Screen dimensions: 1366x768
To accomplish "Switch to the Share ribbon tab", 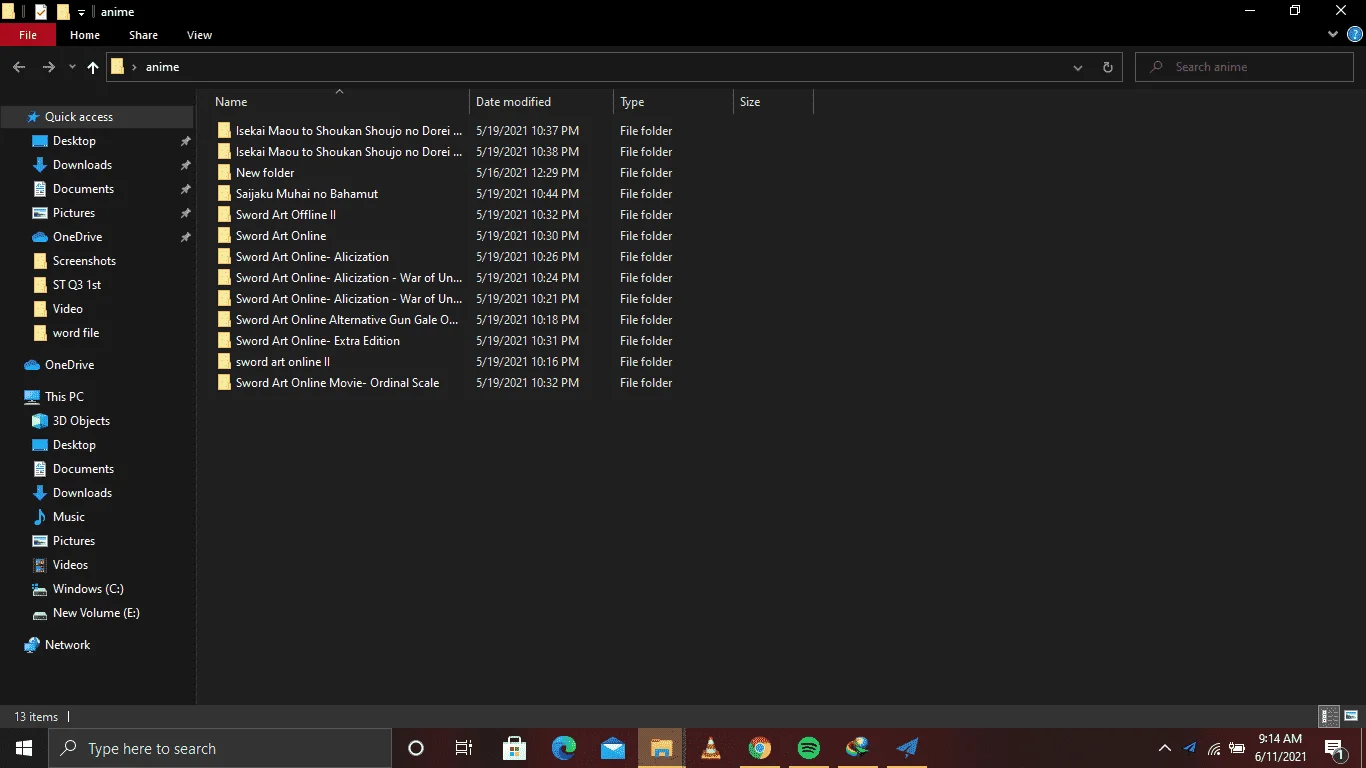I will tap(143, 35).
